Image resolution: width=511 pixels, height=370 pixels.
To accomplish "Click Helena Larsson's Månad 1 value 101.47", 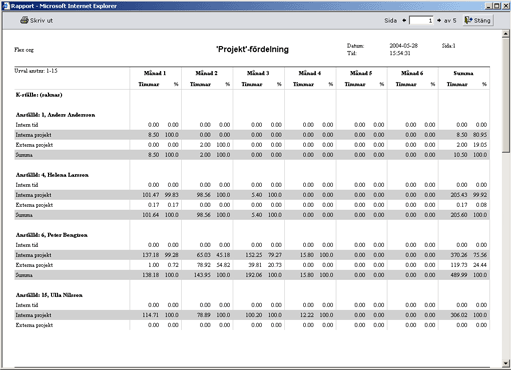I will pyautogui.click(x=151, y=195).
